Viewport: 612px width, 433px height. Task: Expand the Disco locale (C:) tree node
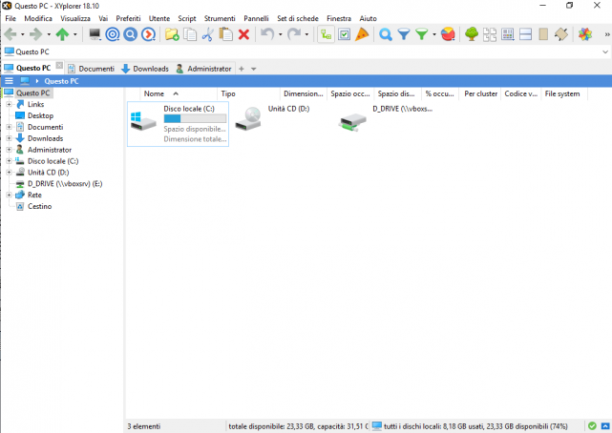[9, 161]
